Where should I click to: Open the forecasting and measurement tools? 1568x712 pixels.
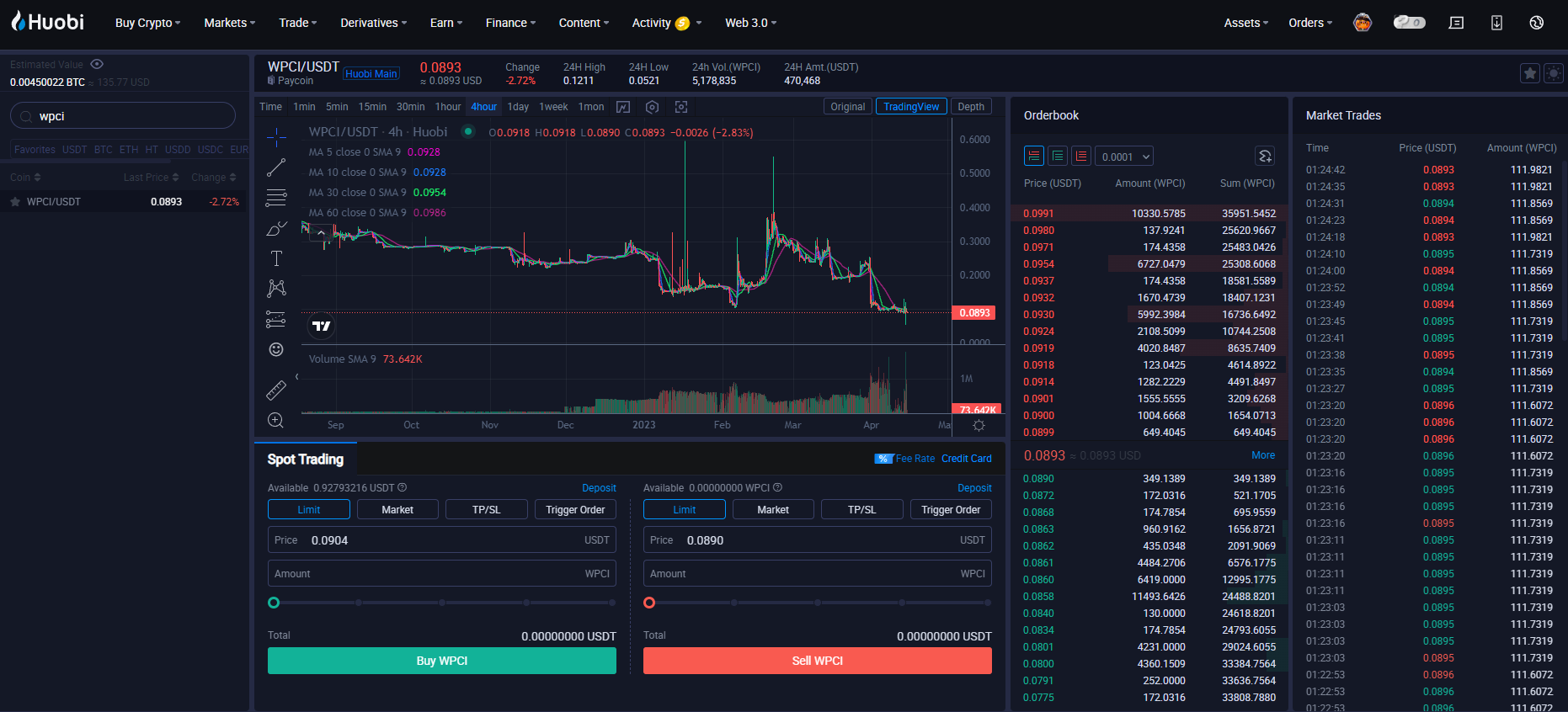click(x=276, y=319)
